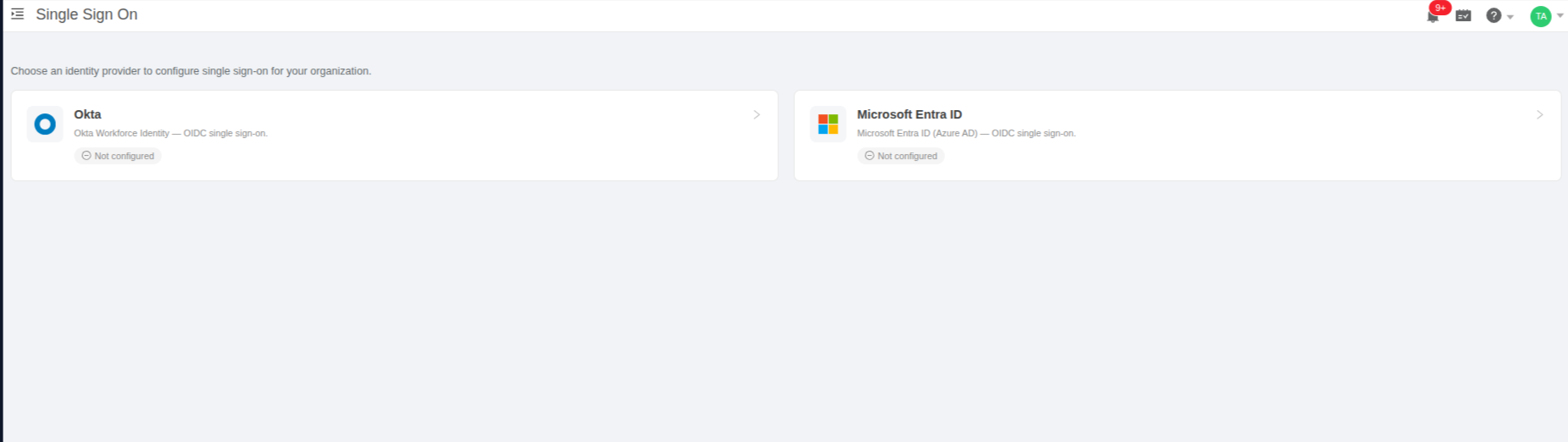Click Microsoft Entra ID's Not configured badge
Viewport: 1568px width, 442px height.
click(x=901, y=156)
